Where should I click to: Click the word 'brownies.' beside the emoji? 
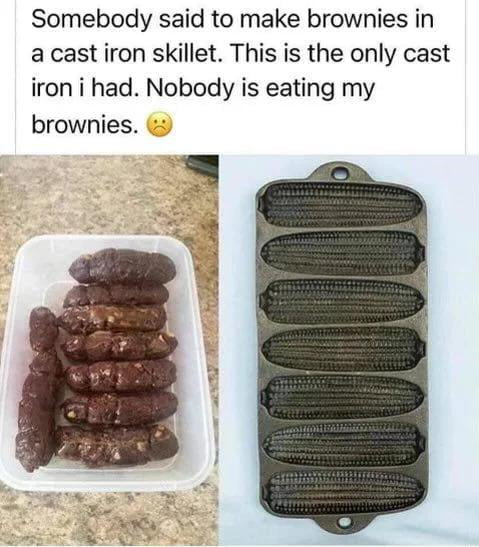85,125
